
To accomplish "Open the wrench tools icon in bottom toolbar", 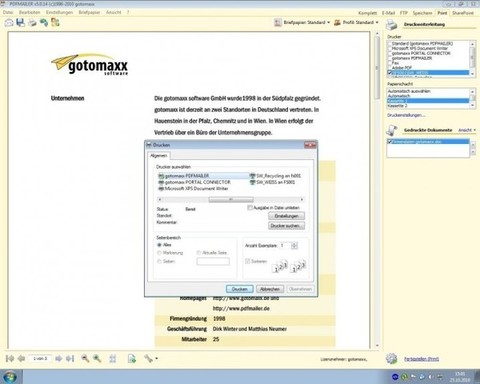I will (x=148, y=358).
